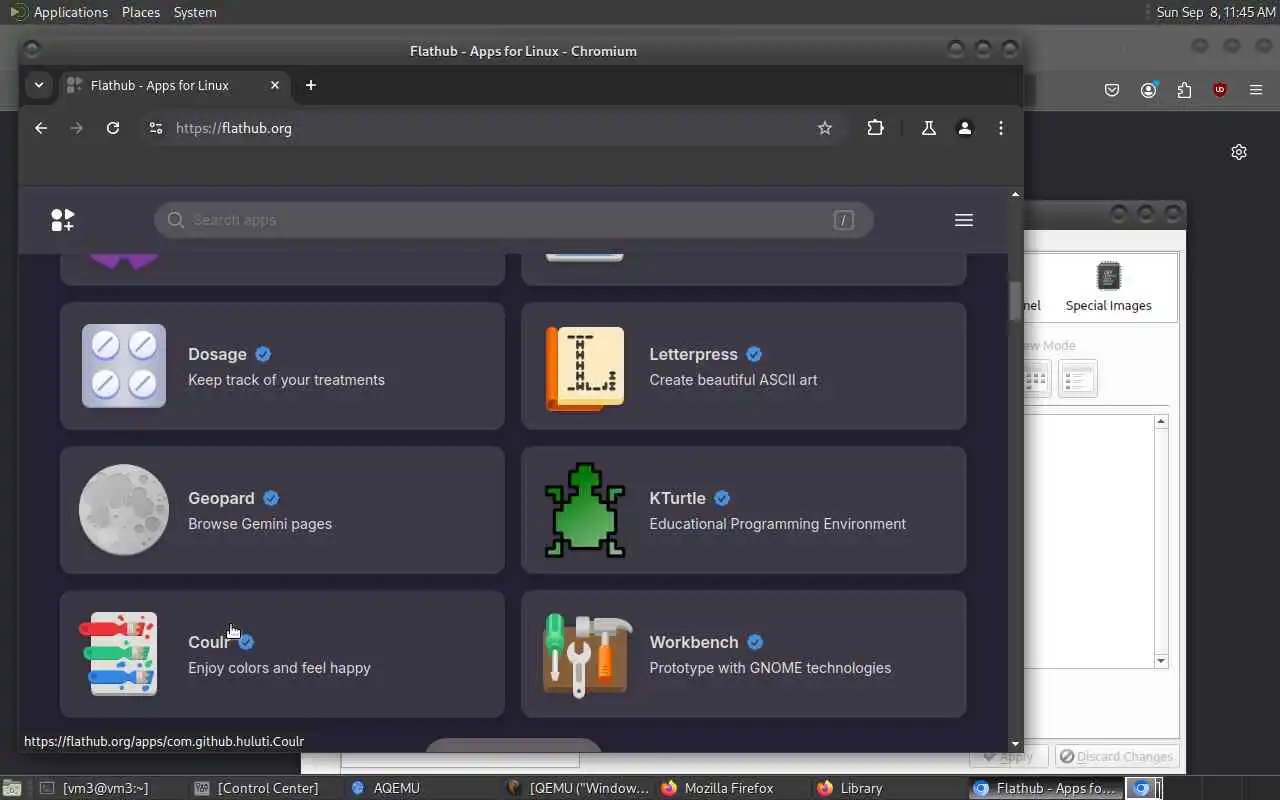1280x800 pixels.
Task: Click page scrollbar down arrow
Action: [x=1016, y=744]
